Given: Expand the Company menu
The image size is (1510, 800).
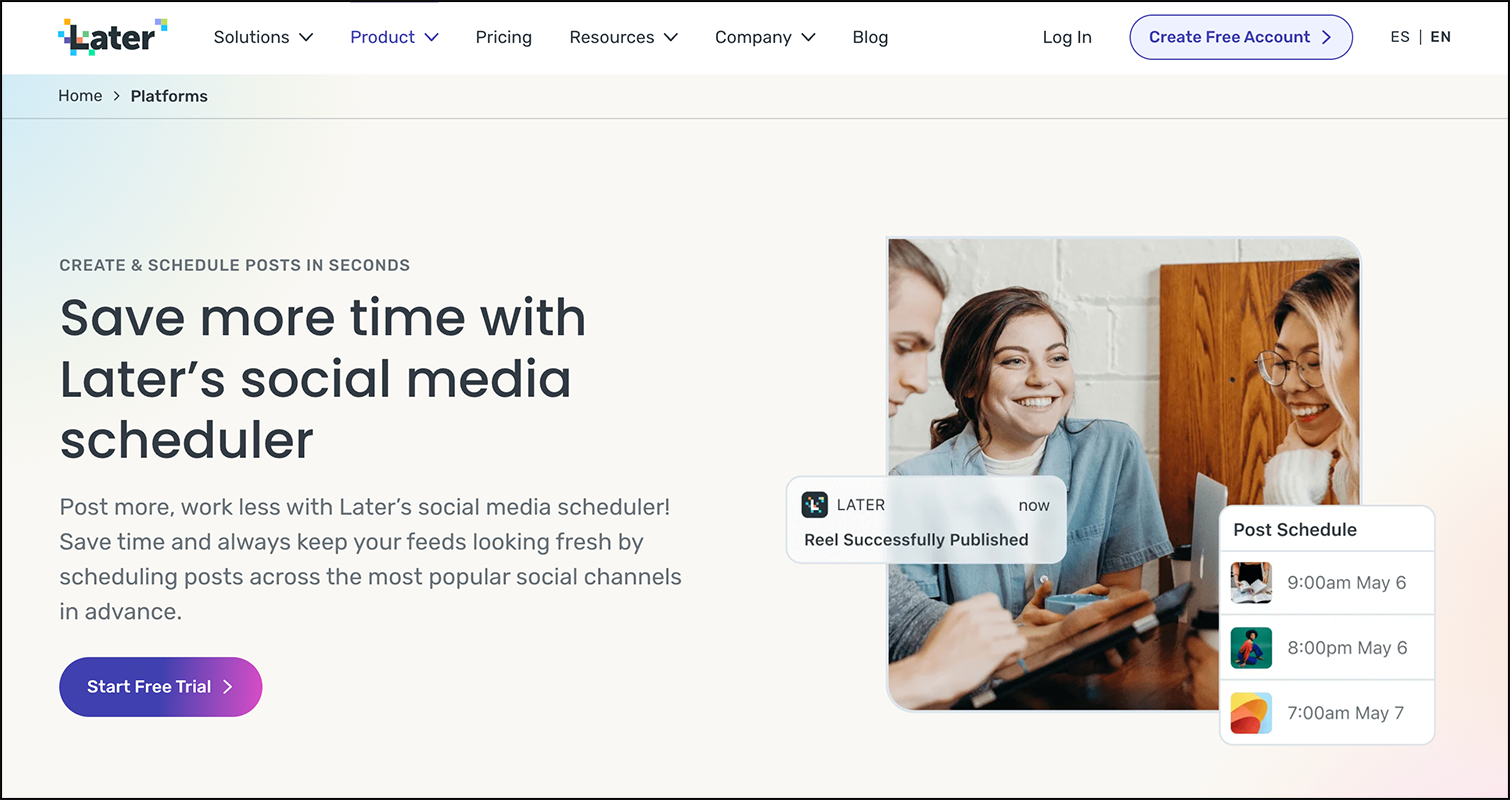Looking at the screenshot, I should point(765,37).
